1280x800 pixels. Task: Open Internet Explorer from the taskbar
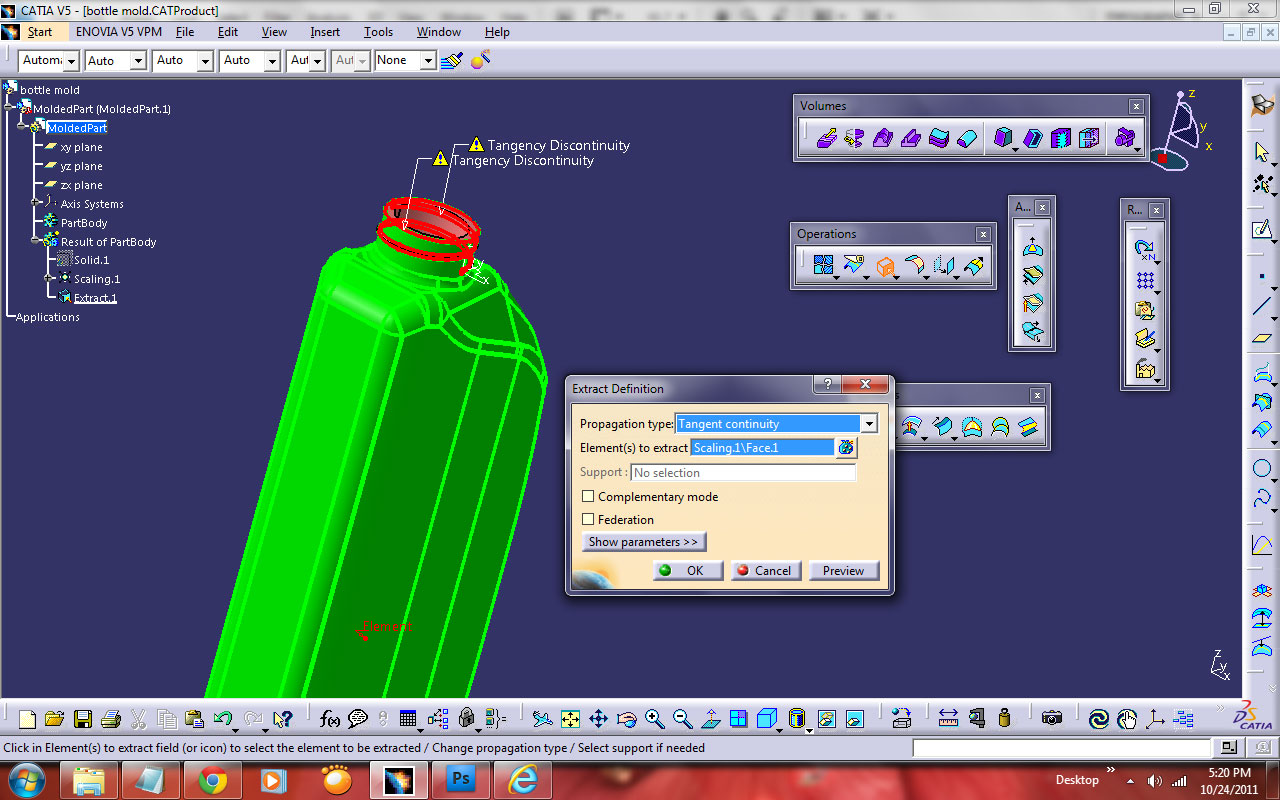(x=523, y=780)
